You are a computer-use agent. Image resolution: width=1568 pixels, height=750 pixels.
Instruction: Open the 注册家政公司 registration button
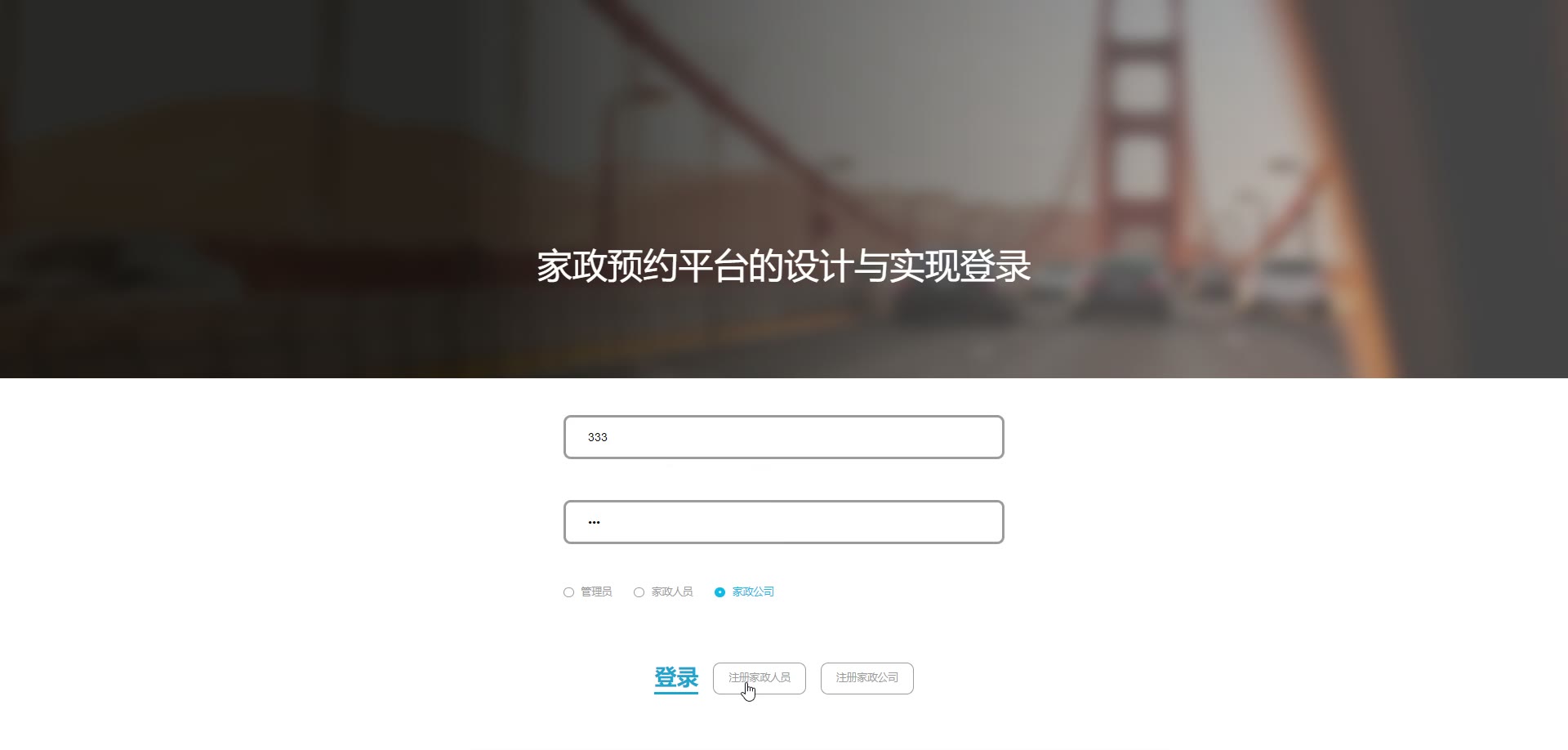pyautogui.click(x=867, y=678)
